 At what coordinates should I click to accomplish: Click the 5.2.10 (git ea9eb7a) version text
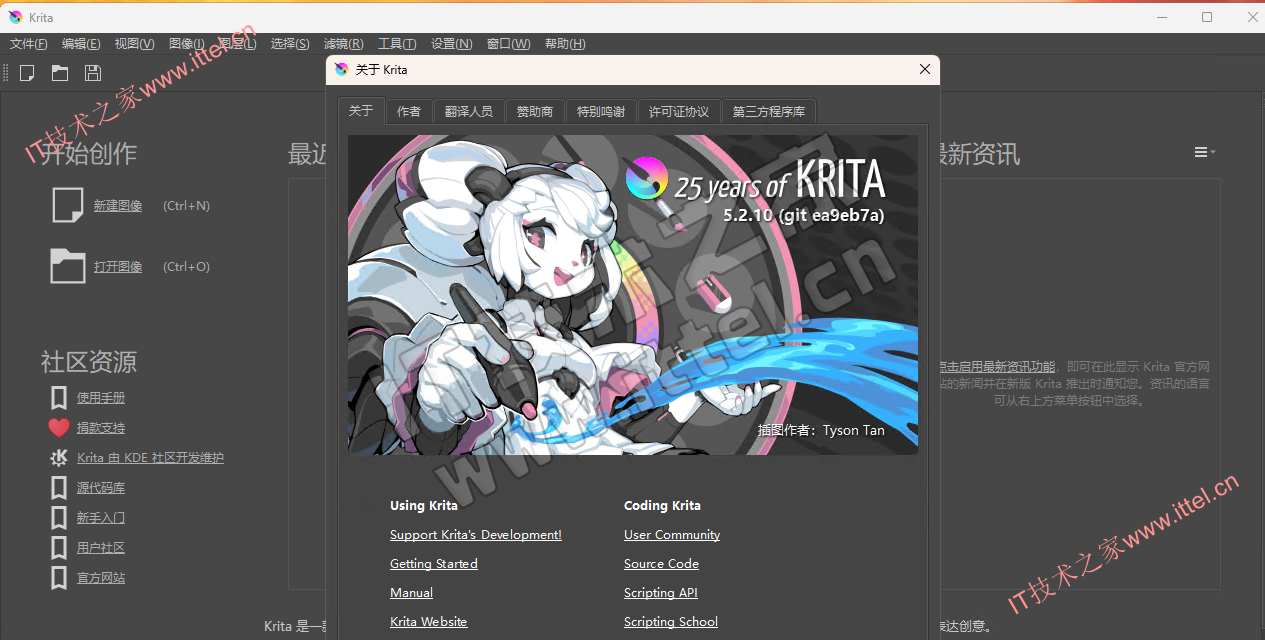pyautogui.click(x=804, y=215)
